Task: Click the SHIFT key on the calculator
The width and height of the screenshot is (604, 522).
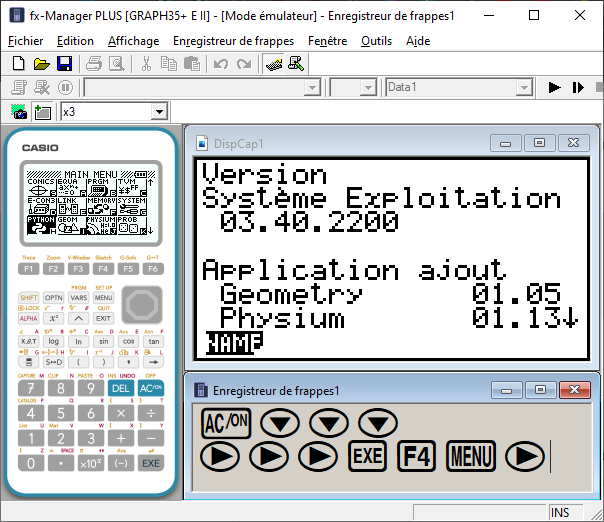Action: click(29, 297)
